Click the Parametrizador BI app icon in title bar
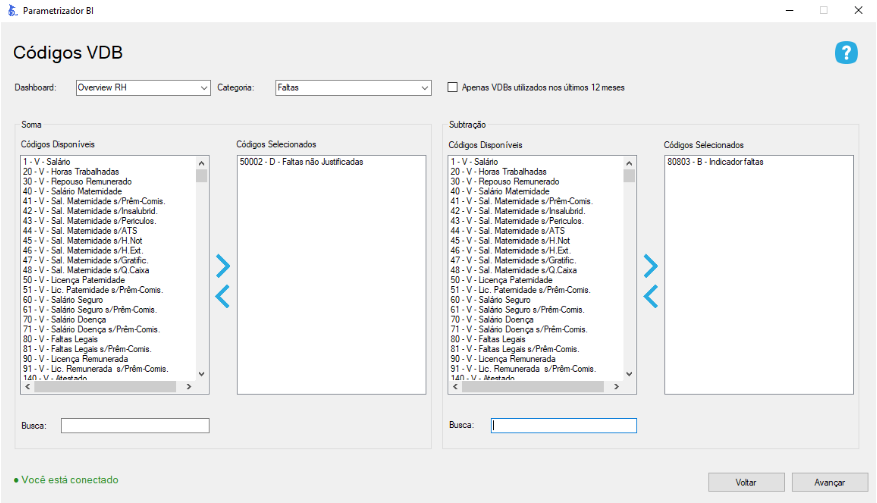Screen dimensions: 877x503 coord(12,9)
